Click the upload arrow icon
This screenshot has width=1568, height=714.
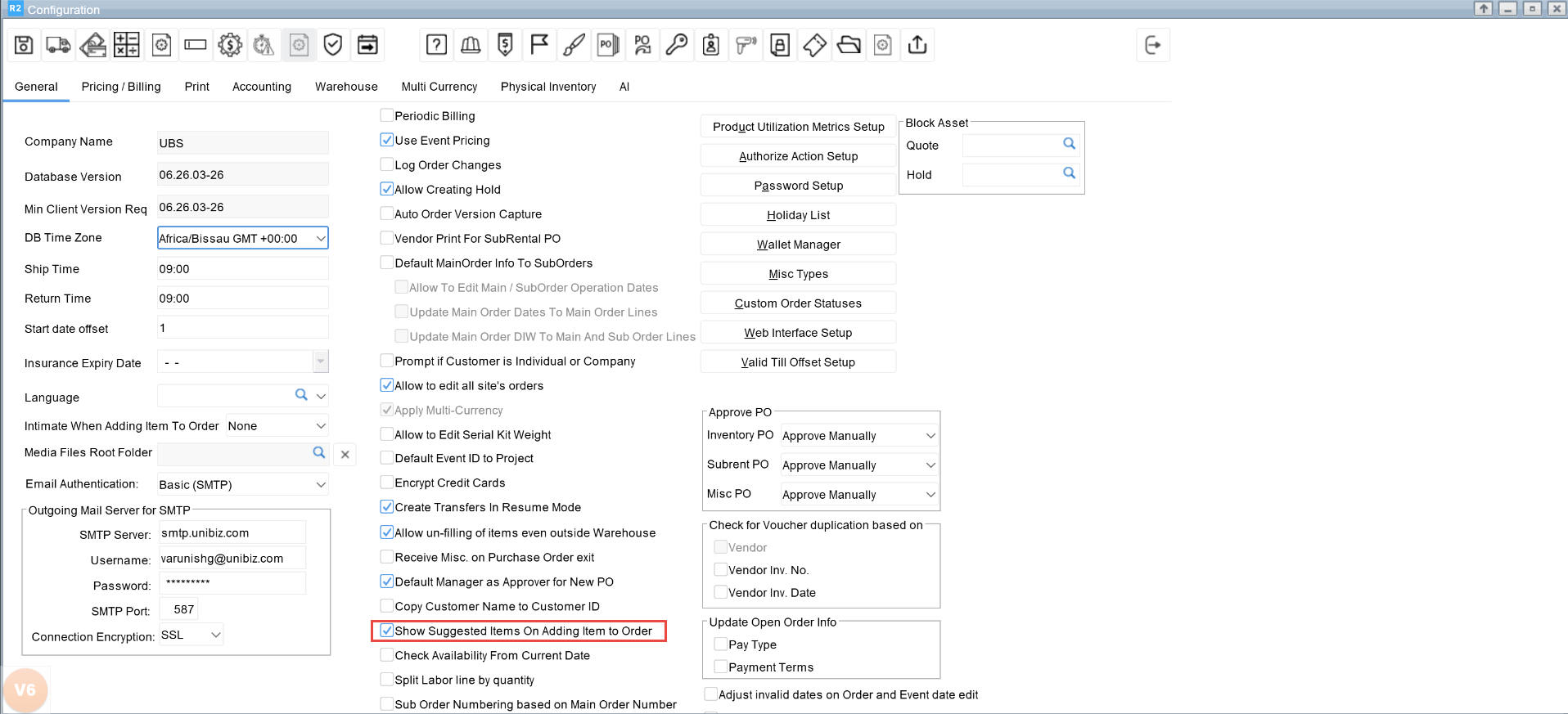(x=917, y=45)
